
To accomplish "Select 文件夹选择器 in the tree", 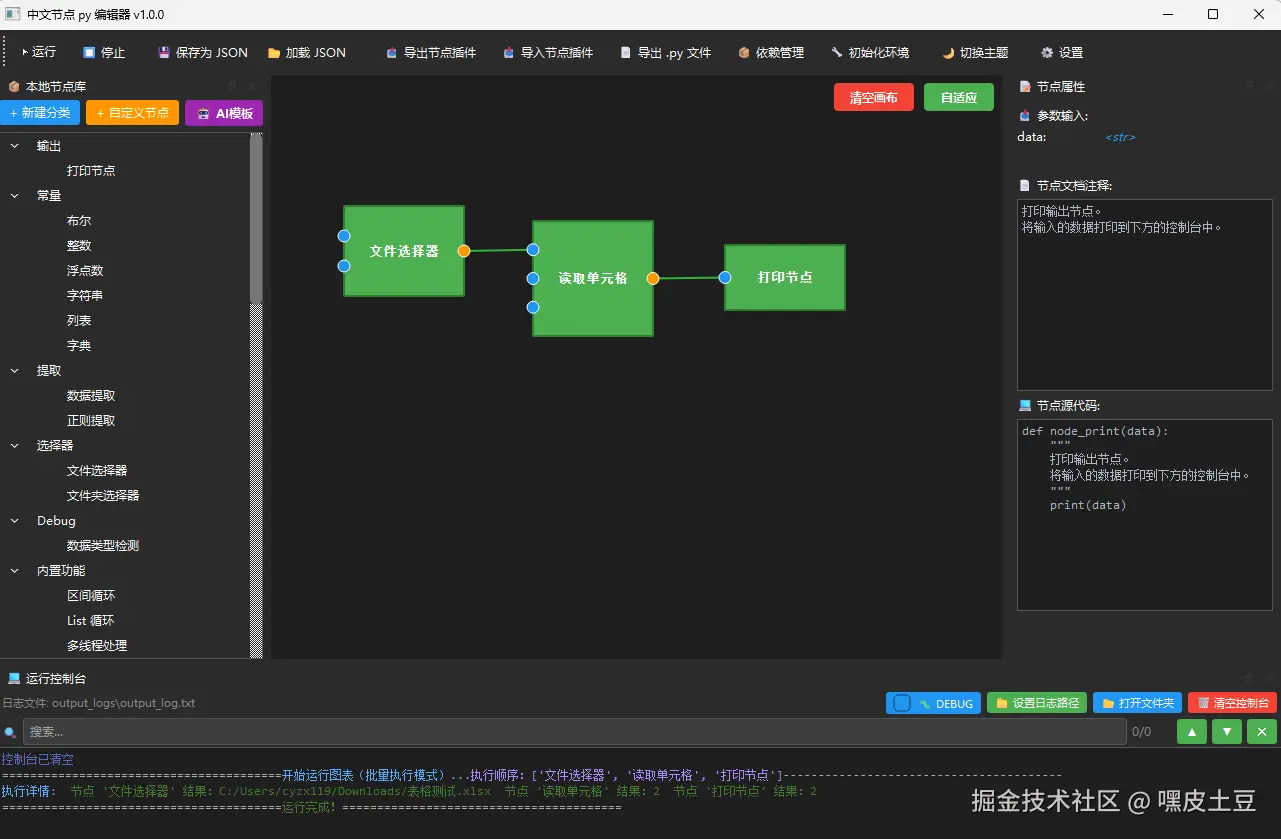I will 103,496.
